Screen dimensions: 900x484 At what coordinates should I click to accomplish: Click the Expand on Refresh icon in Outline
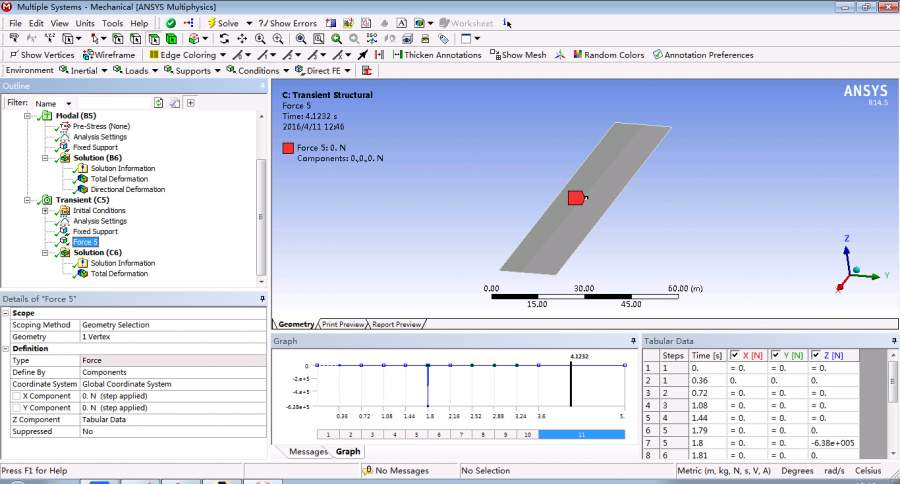tap(191, 103)
